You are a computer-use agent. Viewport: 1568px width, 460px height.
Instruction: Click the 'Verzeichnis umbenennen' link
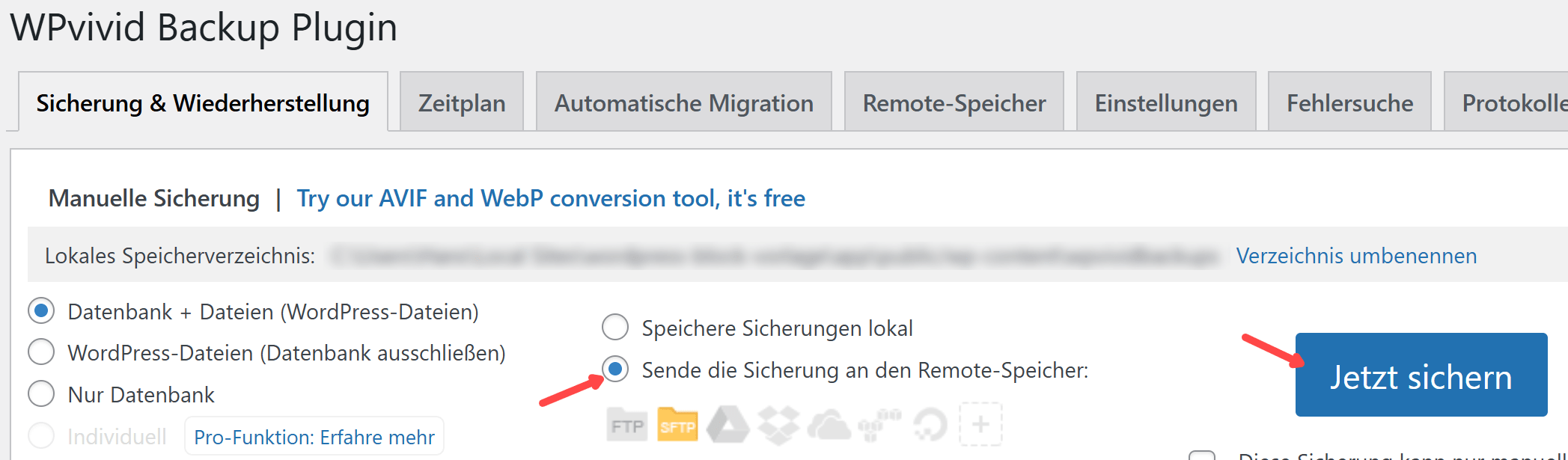coord(1356,256)
